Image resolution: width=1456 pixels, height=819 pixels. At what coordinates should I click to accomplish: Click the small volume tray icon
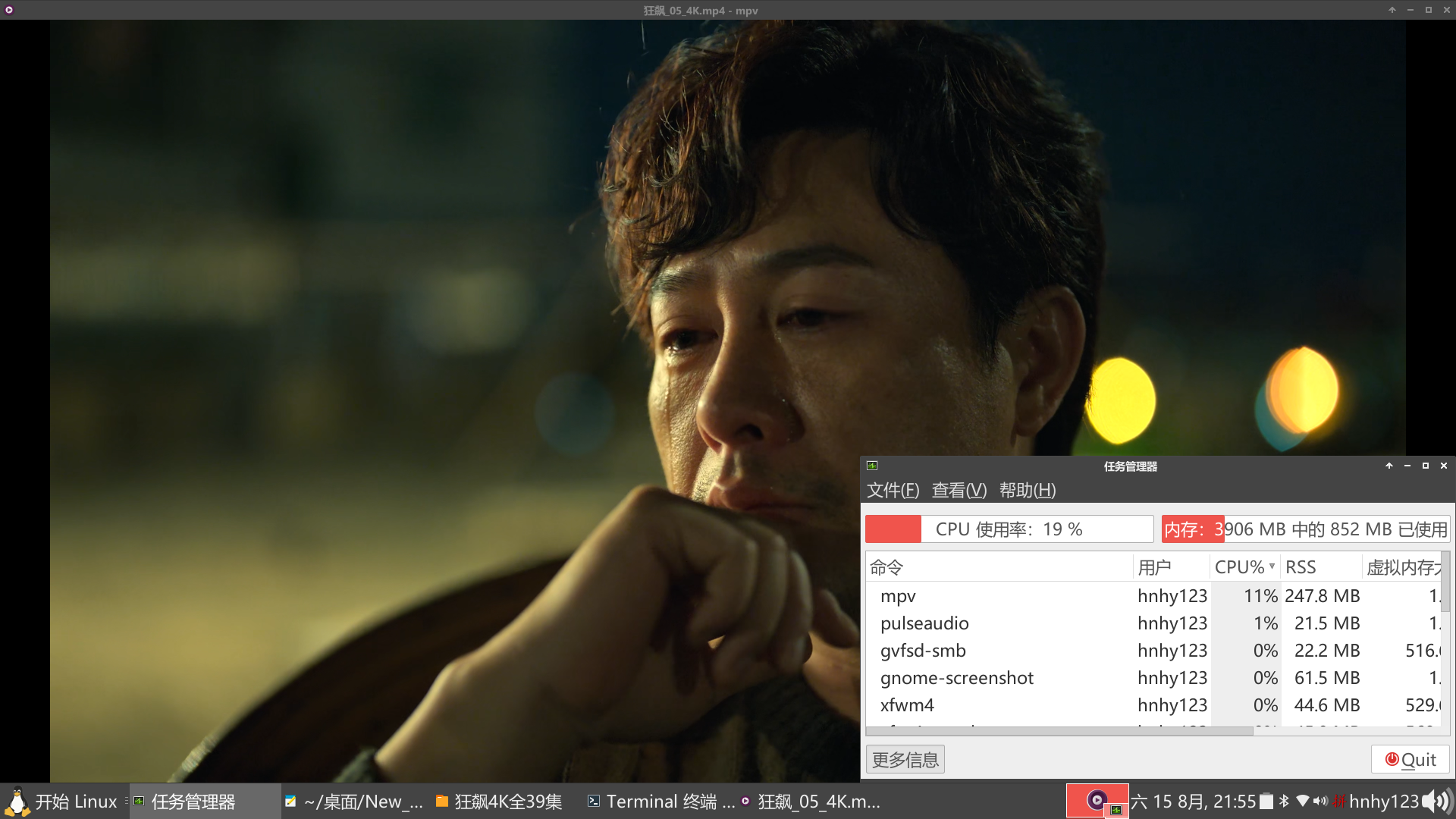coord(1320,801)
